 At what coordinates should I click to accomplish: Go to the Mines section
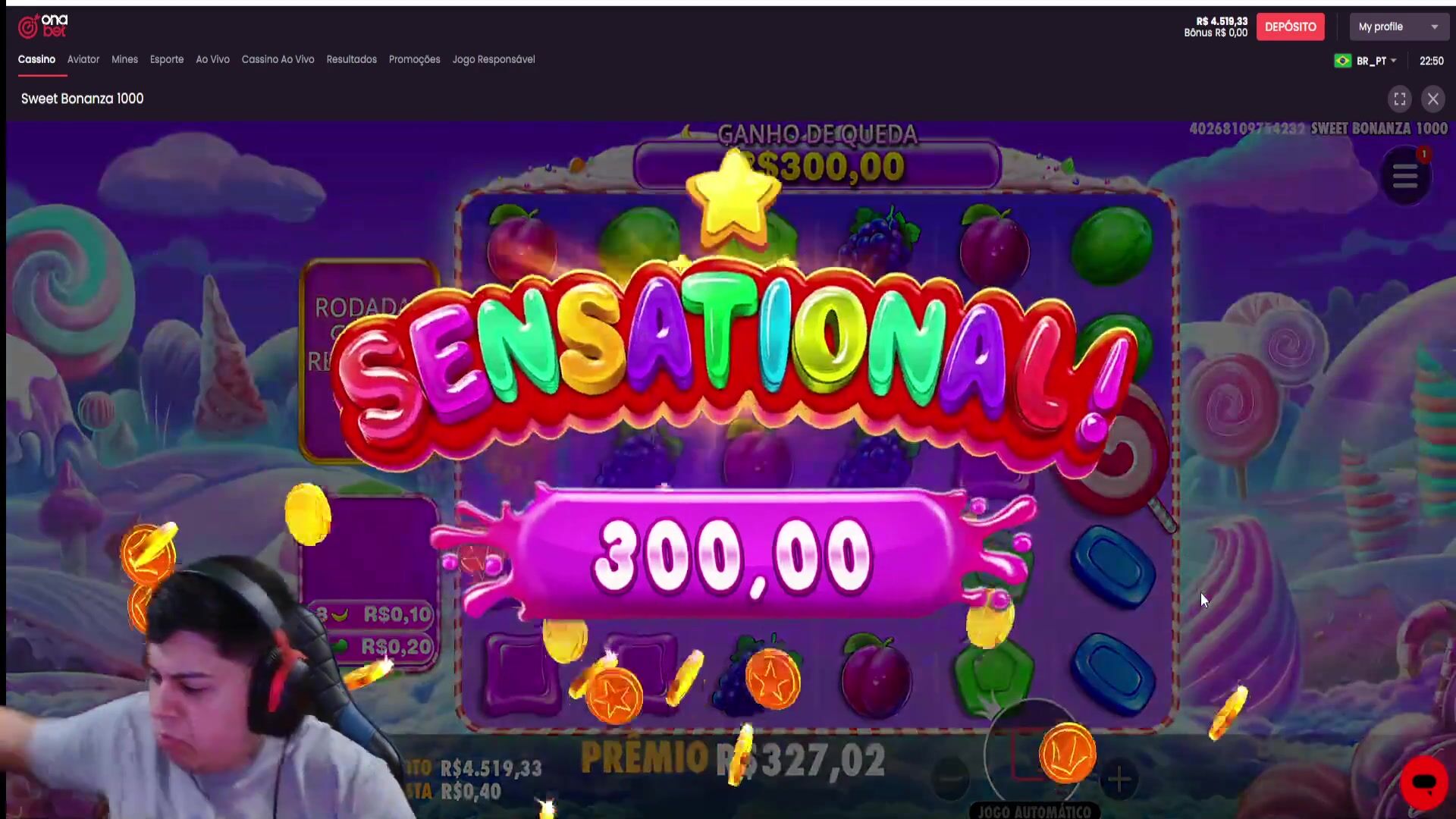(x=124, y=59)
